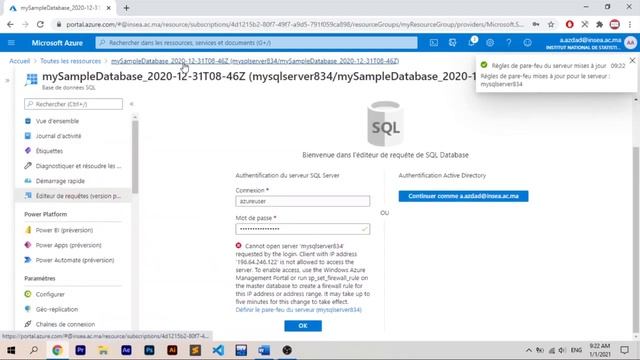Image resolution: width=640 pixels, height=360 pixels.
Task: Open Démarrage rapide in the sidebar
Action: 60,181
